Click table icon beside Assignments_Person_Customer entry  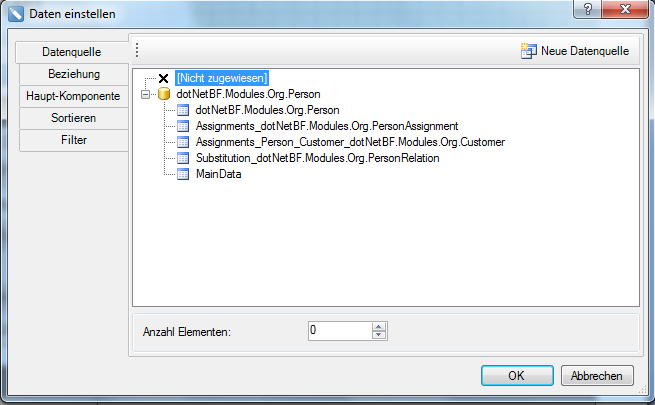pyautogui.click(x=183, y=142)
